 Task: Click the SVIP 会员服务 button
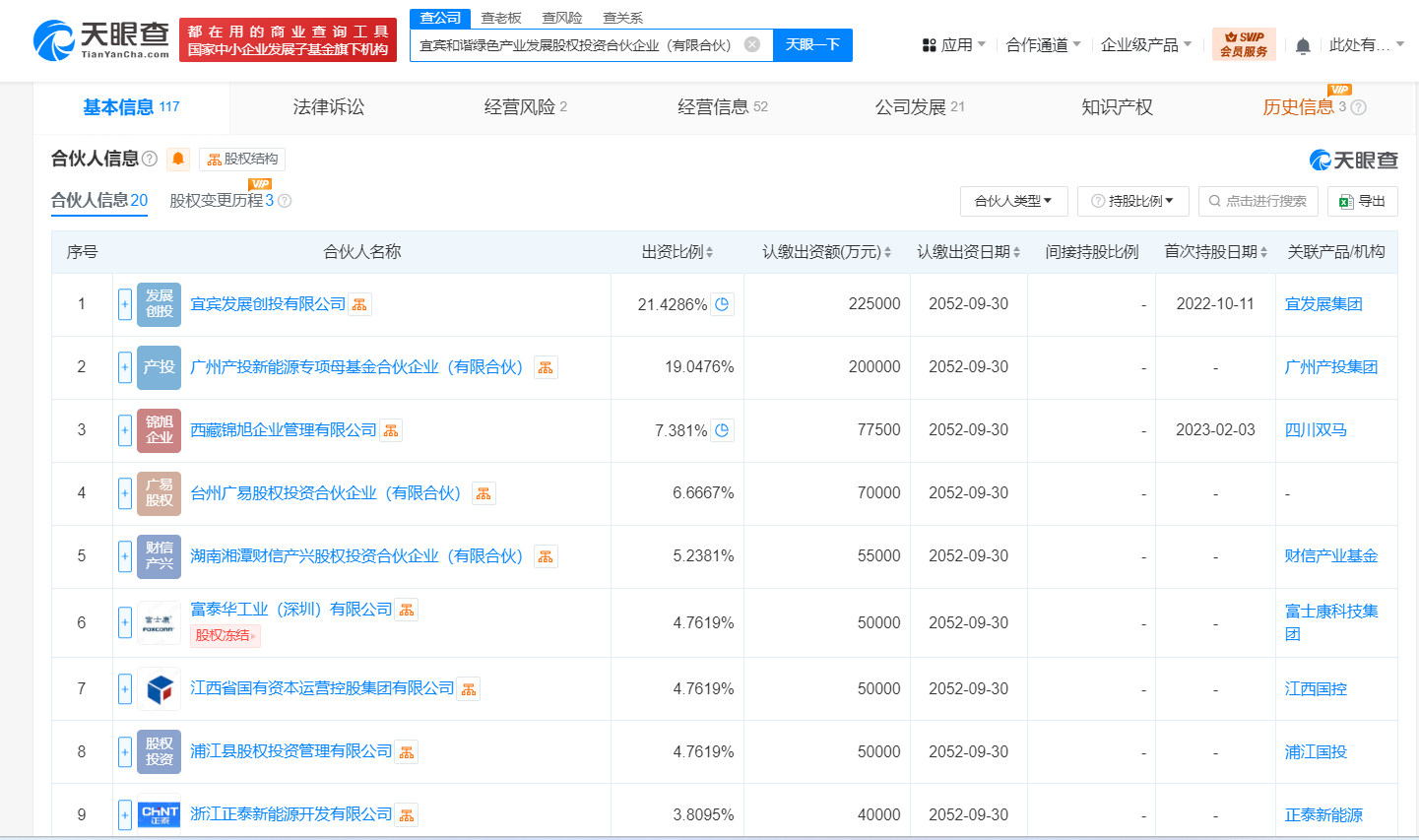pos(1244,44)
